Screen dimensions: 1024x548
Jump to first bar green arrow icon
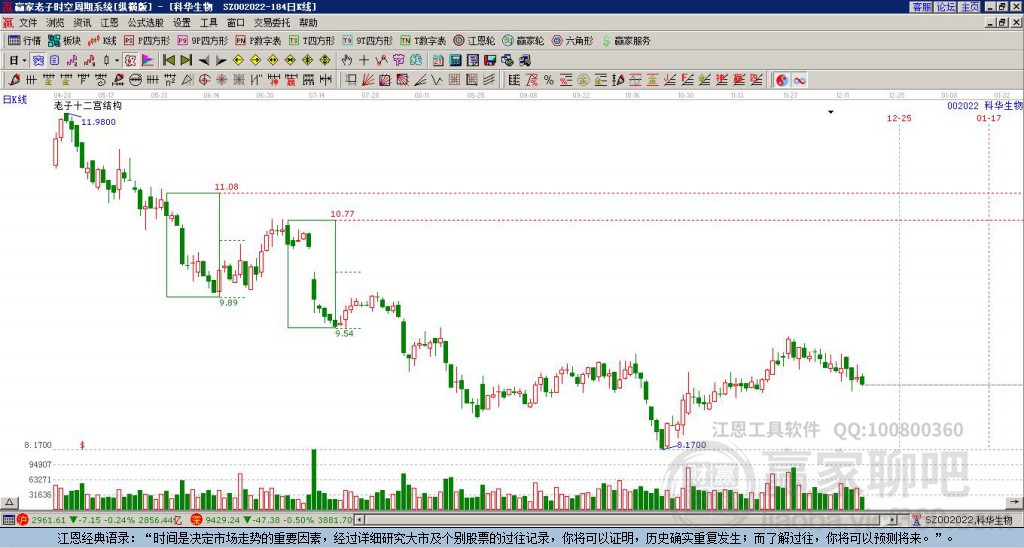coord(168,60)
